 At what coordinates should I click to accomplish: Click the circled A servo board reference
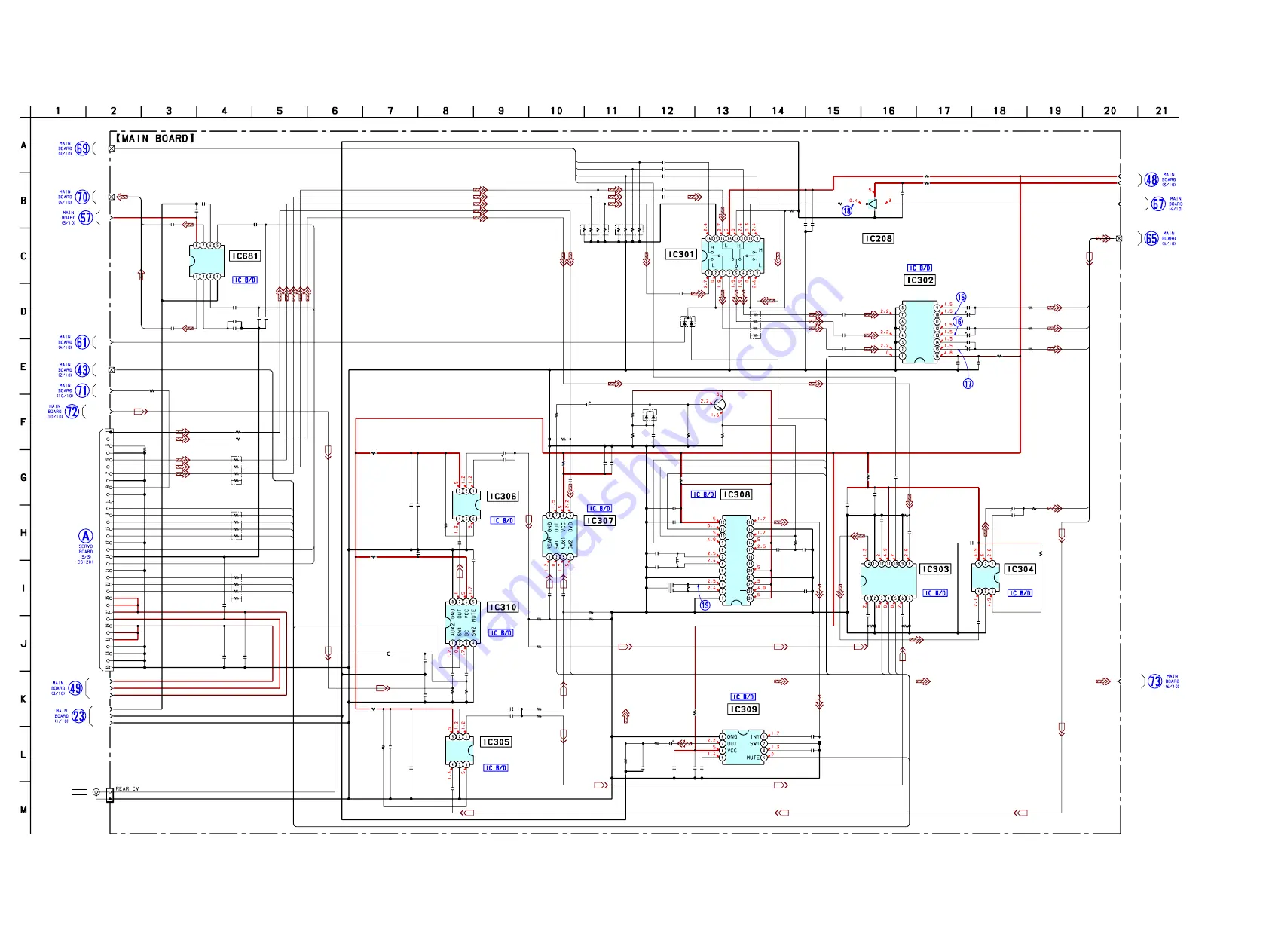coord(85,537)
